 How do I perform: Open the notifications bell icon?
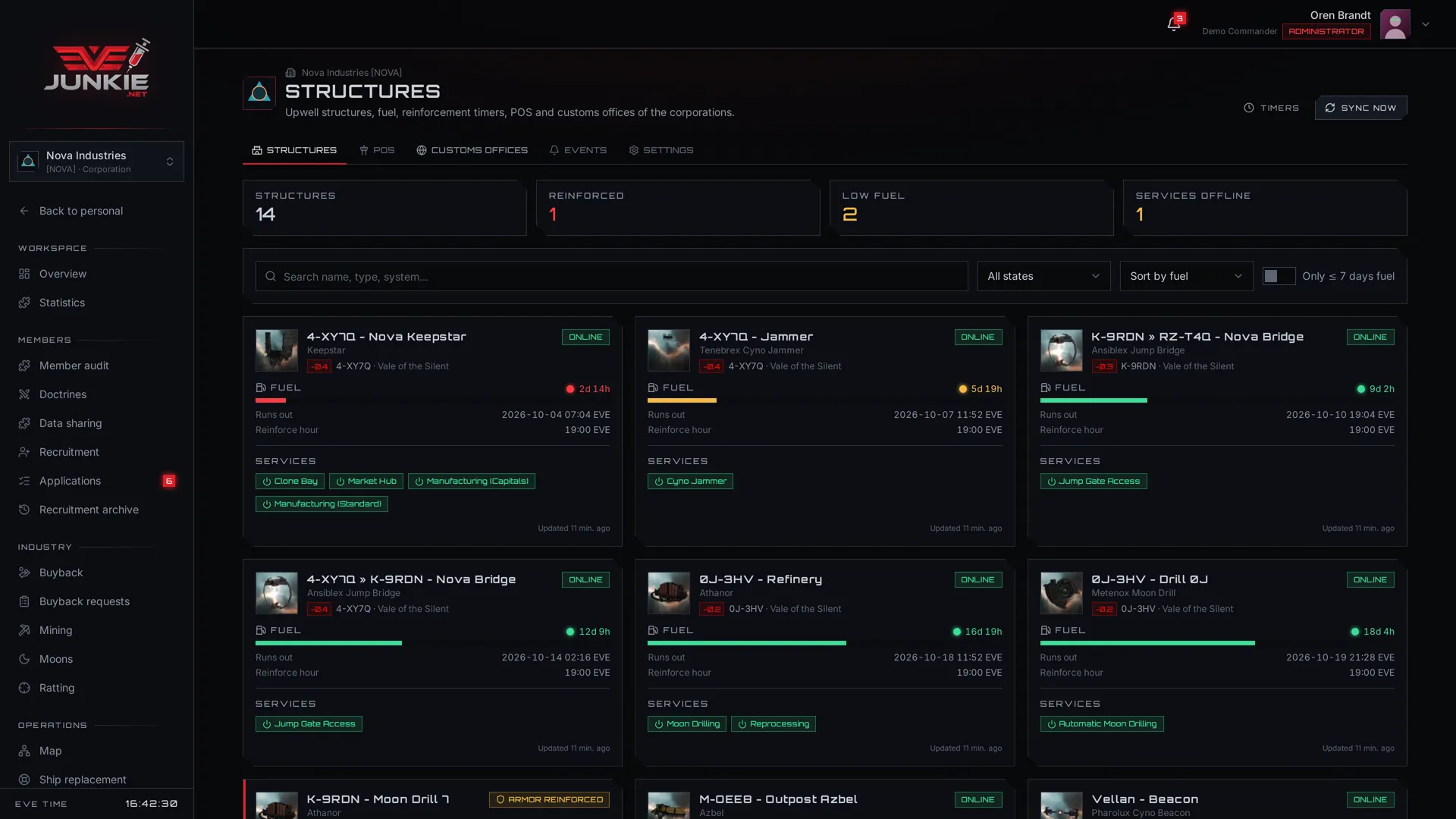pyautogui.click(x=1173, y=24)
